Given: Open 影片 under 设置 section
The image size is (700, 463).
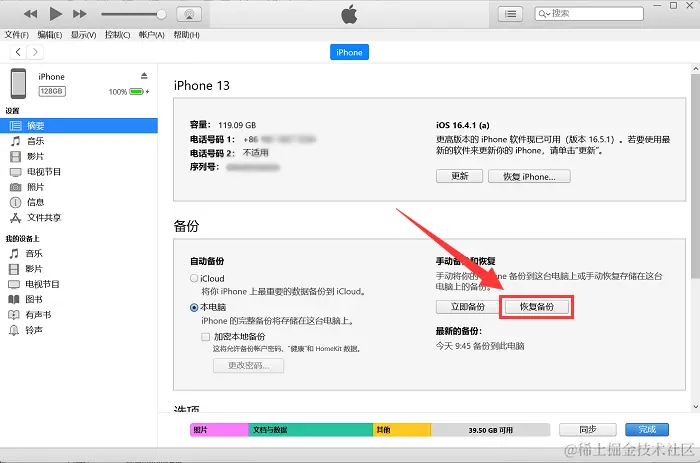Looking at the screenshot, I should pyautogui.click(x=79, y=156).
